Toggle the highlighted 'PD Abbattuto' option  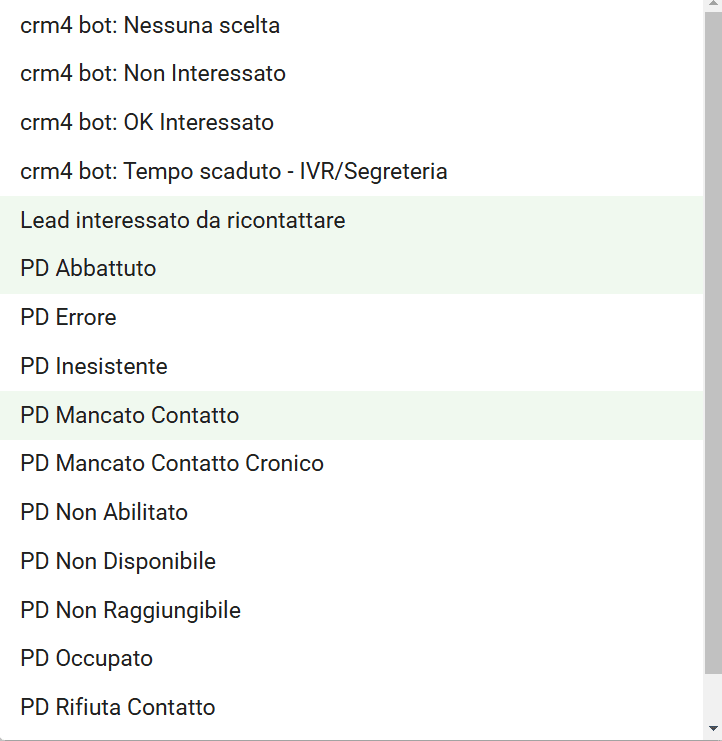click(x=352, y=269)
